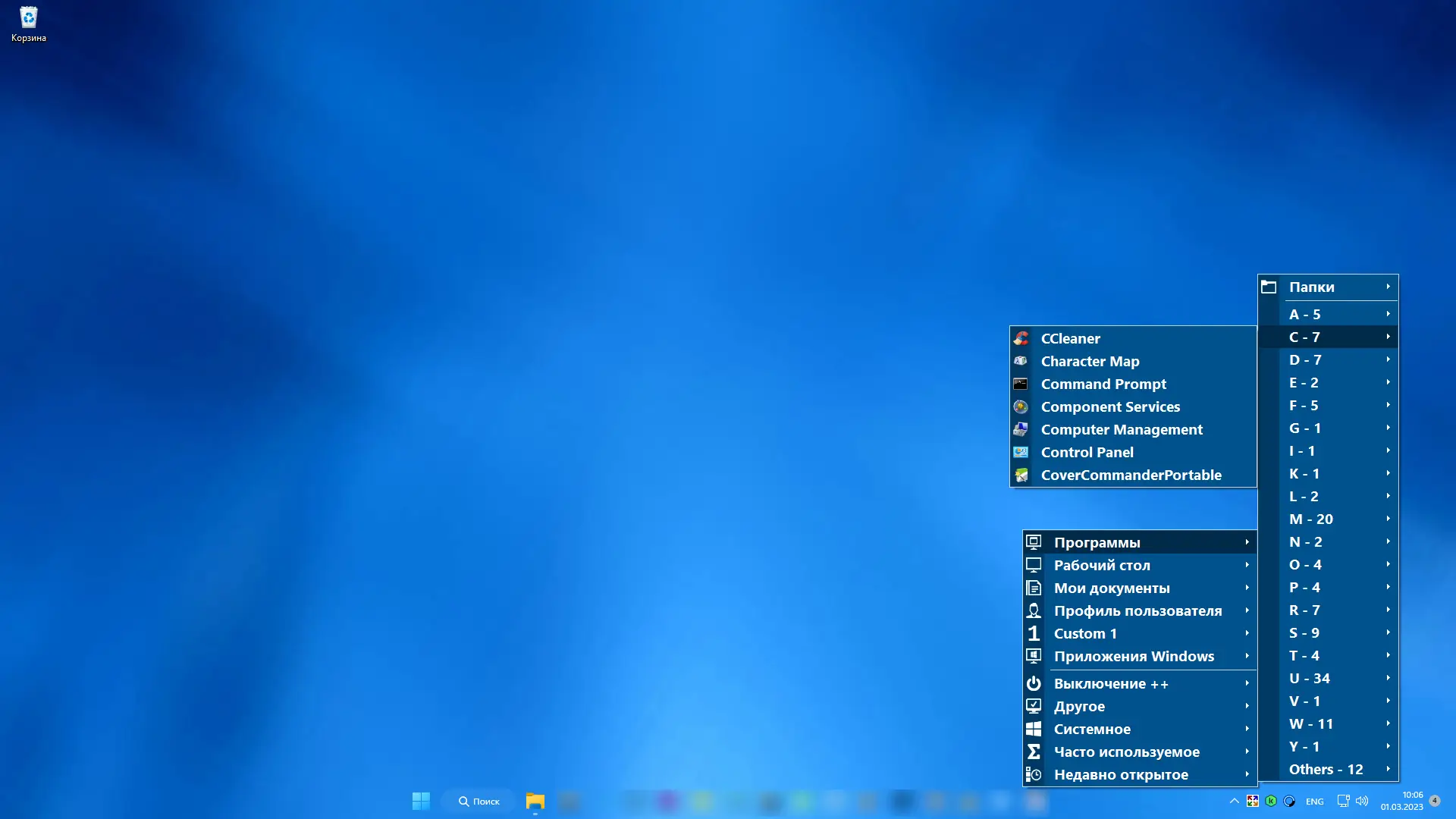The height and width of the screenshot is (819, 1456).
Task: Click the Поиск search control on the taskbar
Action: coord(479,801)
